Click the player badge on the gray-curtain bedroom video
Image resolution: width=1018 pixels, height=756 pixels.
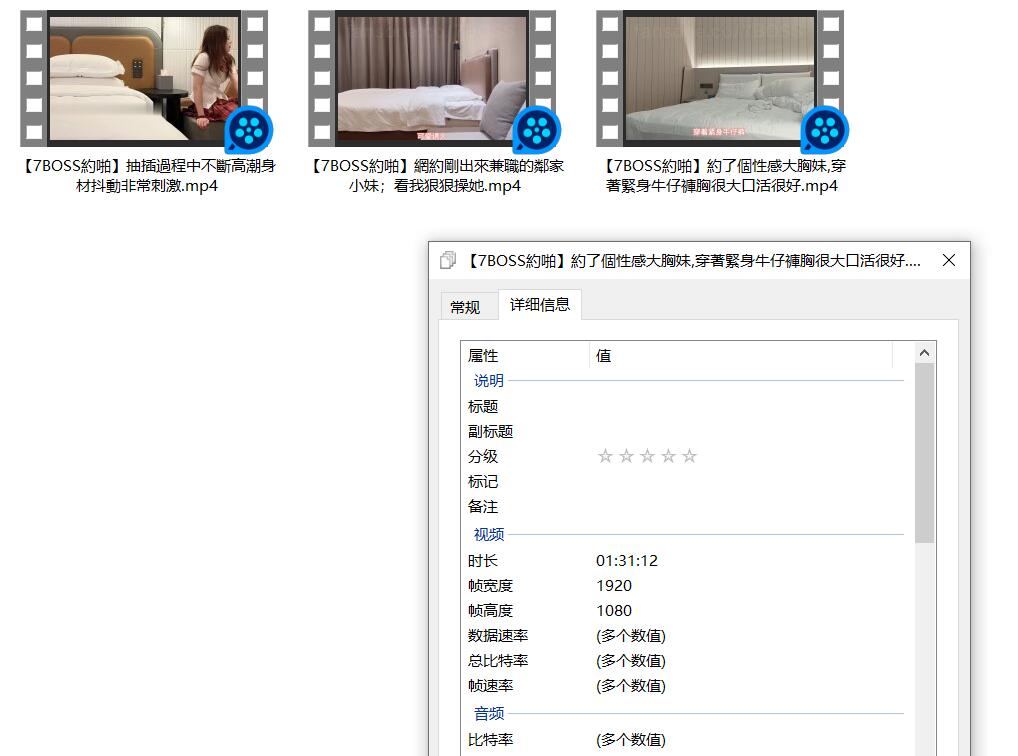click(537, 130)
